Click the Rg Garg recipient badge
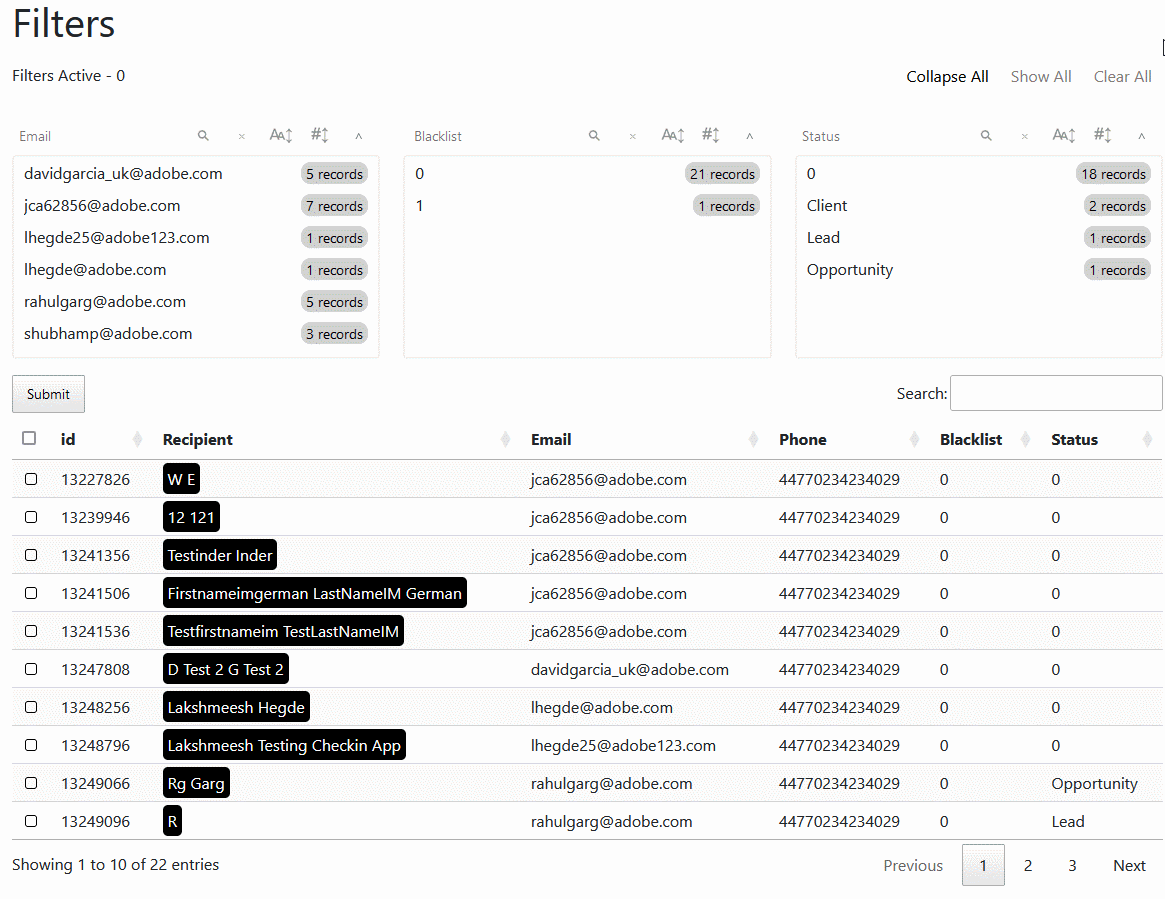Screen dimensions: 1165x899 pyautogui.click(x=196, y=783)
